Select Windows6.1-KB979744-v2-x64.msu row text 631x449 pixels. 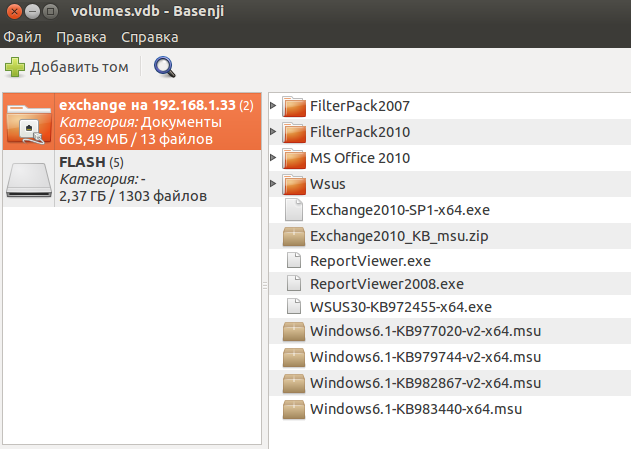pyautogui.click(x=425, y=357)
